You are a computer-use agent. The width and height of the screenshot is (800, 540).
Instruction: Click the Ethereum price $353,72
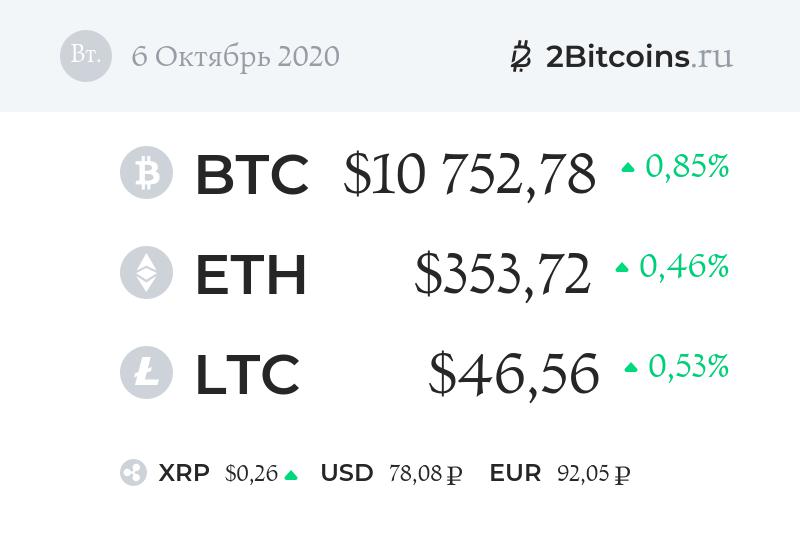pyautogui.click(x=502, y=274)
